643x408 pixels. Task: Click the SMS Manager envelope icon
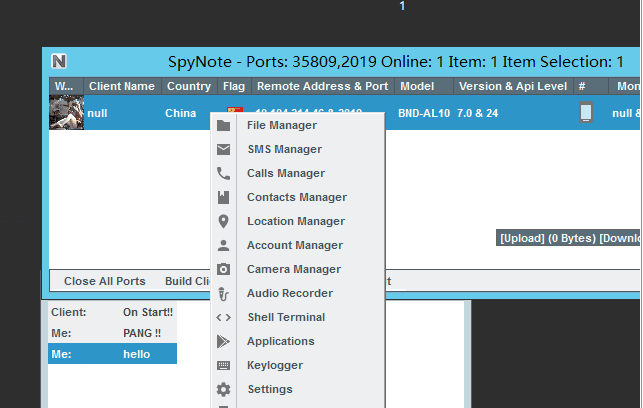[223, 149]
